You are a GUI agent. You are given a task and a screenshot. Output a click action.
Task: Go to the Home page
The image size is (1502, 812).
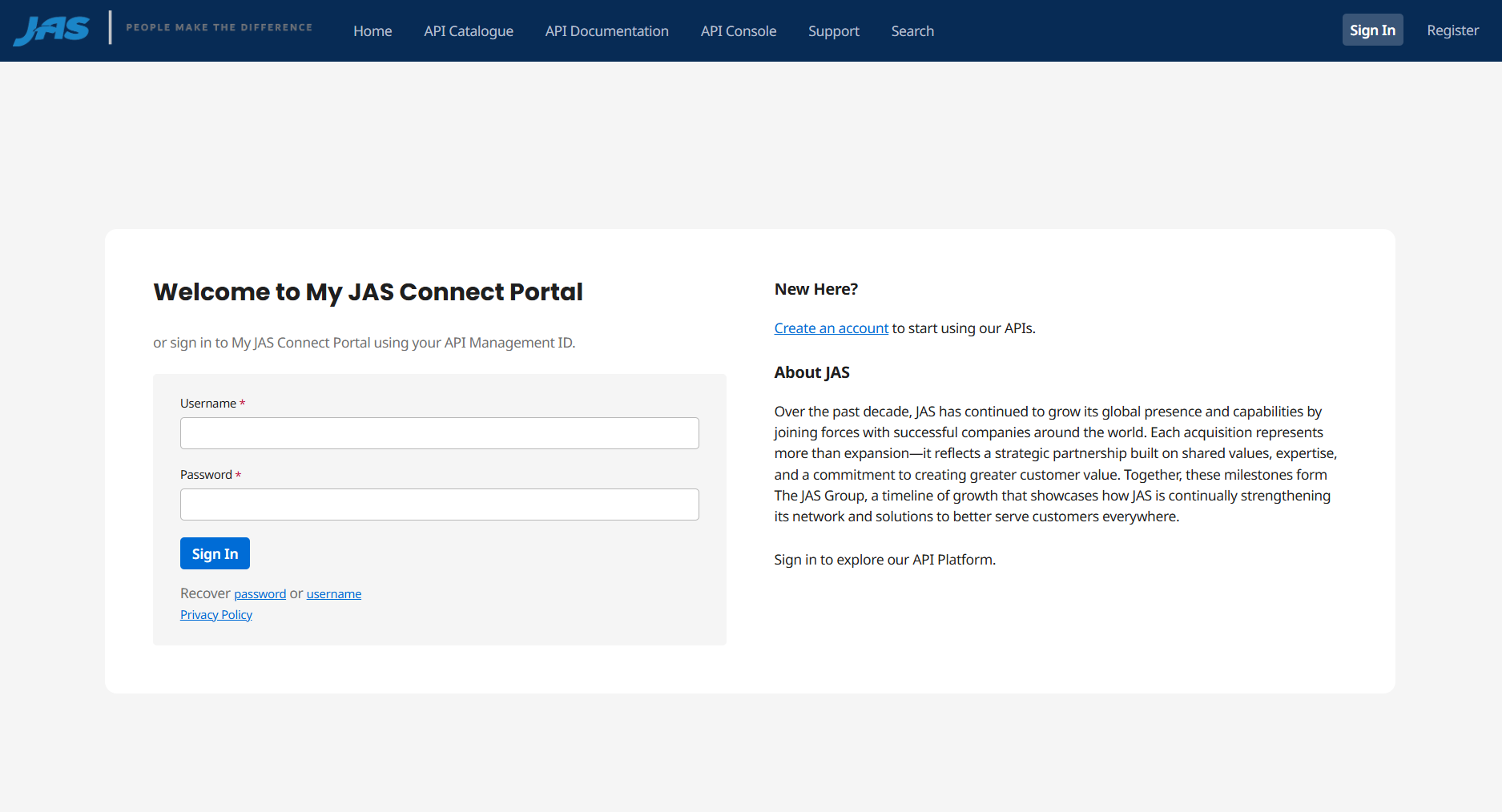tap(372, 31)
